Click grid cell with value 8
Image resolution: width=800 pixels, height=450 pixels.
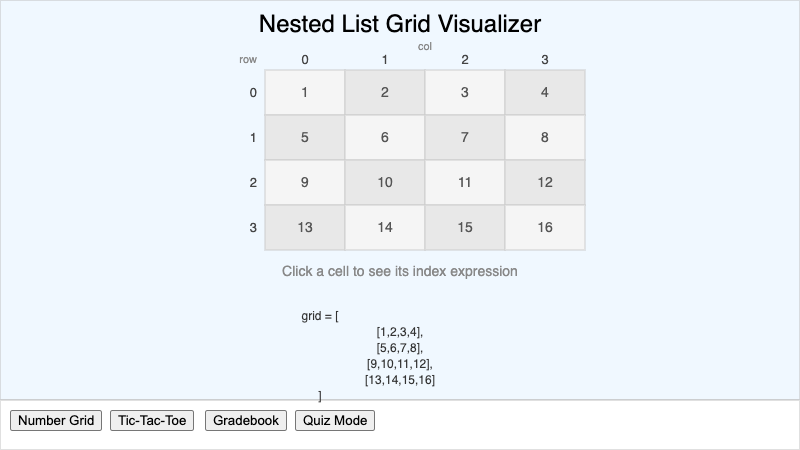pyautogui.click(x=545, y=138)
